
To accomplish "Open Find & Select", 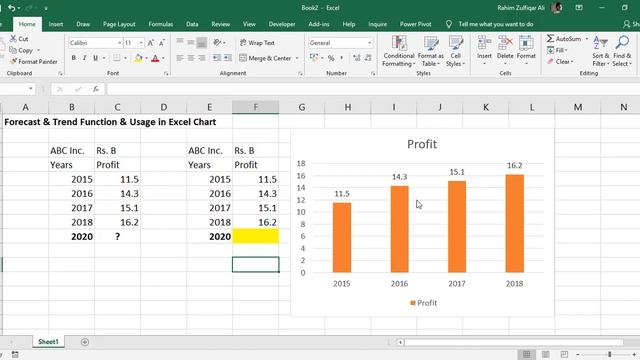I will coord(622,51).
